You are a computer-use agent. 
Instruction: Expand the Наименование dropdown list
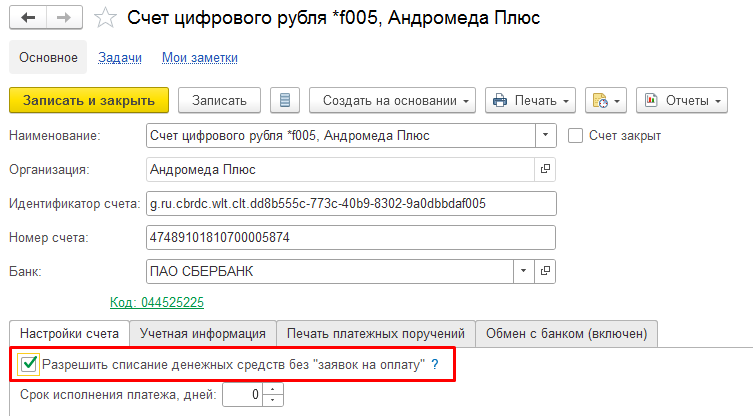pyautogui.click(x=545, y=135)
